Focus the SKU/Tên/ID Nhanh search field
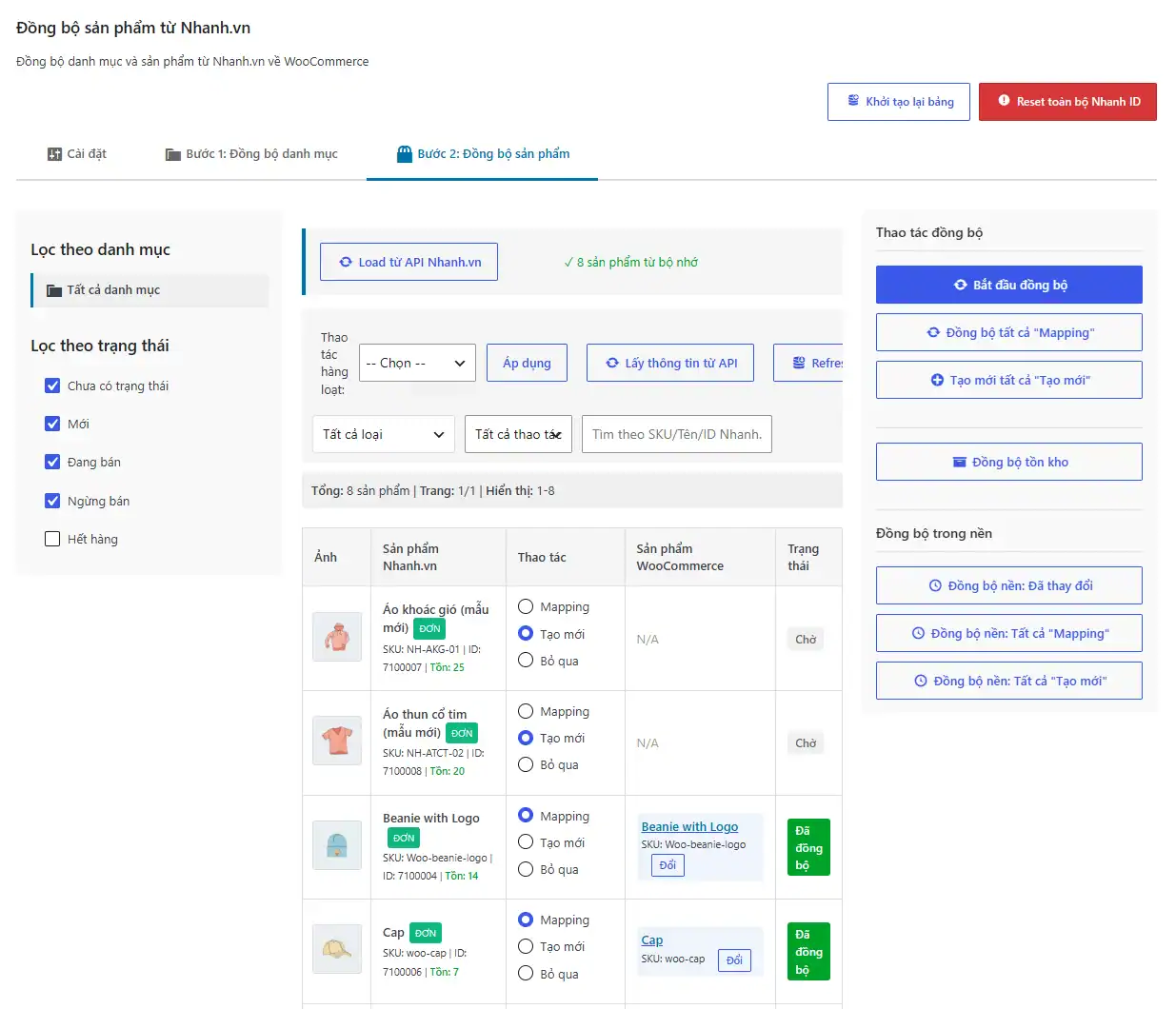The width and height of the screenshot is (1176, 1009). pyautogui.click(x=677, y=434)
